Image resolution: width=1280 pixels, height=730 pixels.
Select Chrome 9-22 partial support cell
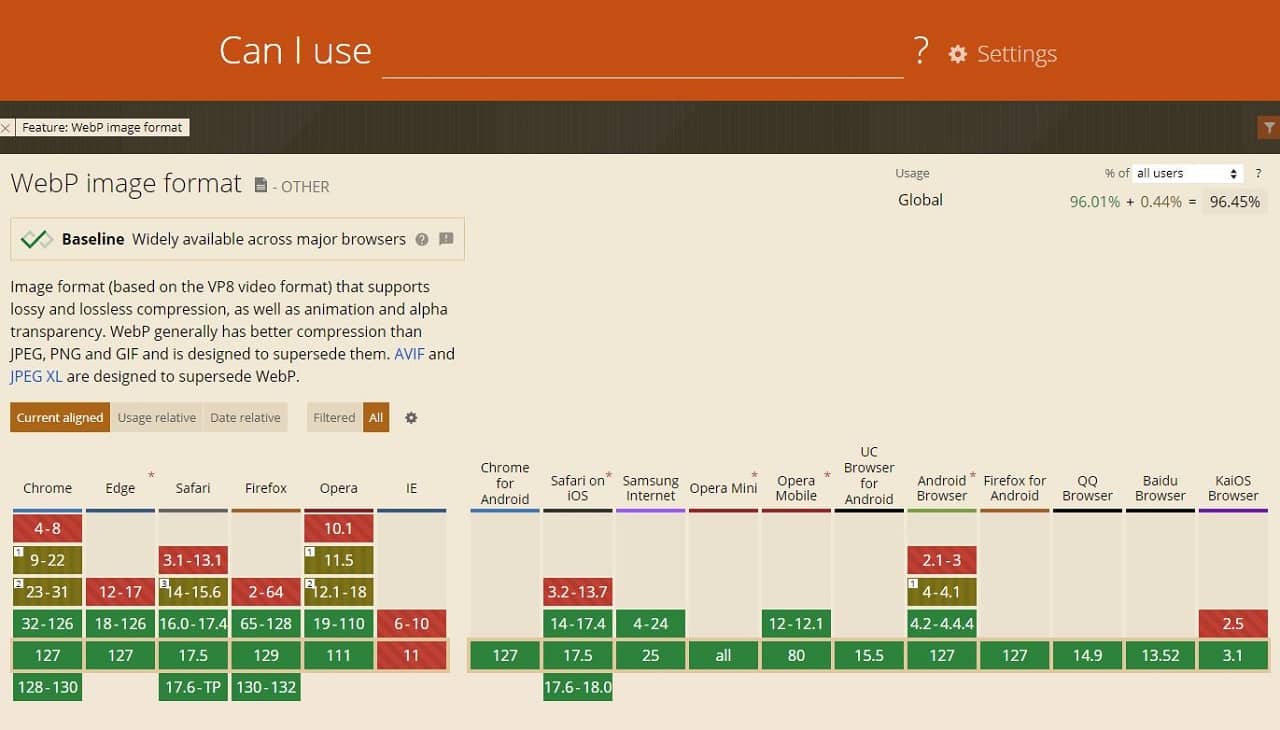click(48, 560)
